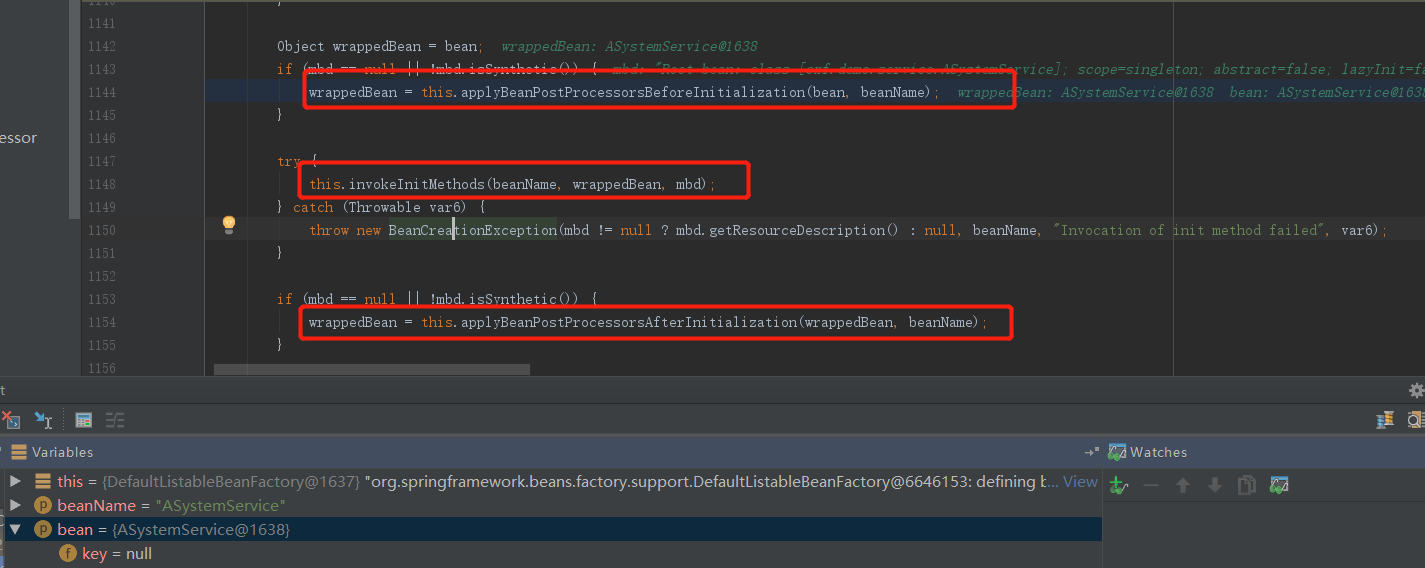
Task: Click line number 1150 in the gutter
Action: coord(102,230)
